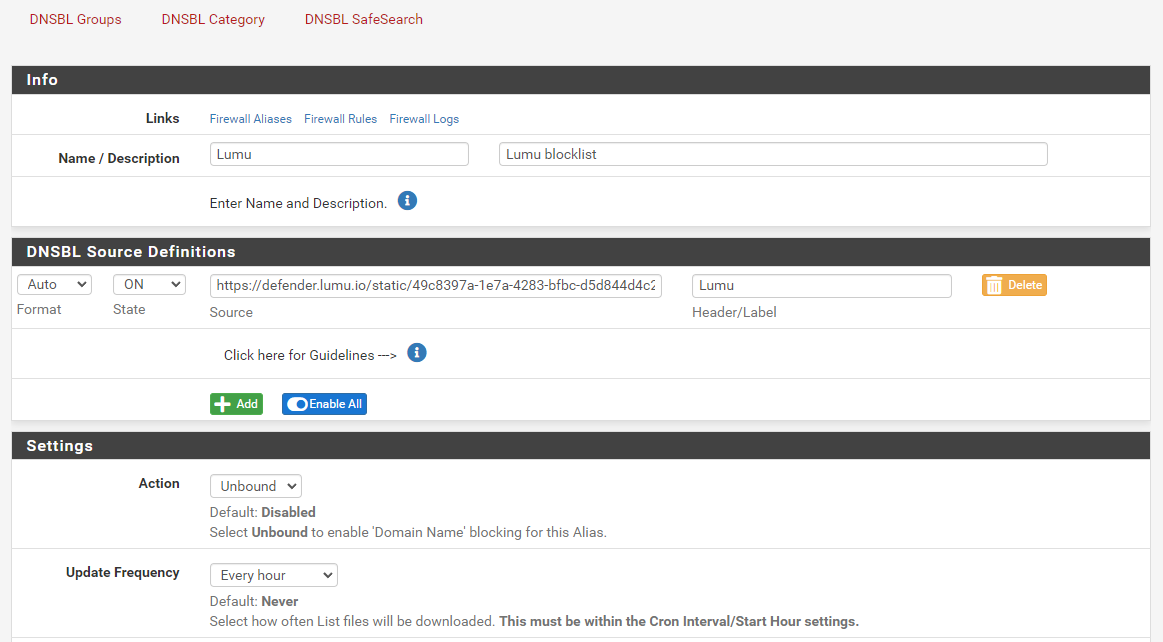
Task: Focus the Name field containing Lumu
Action: tap(339, 154)
